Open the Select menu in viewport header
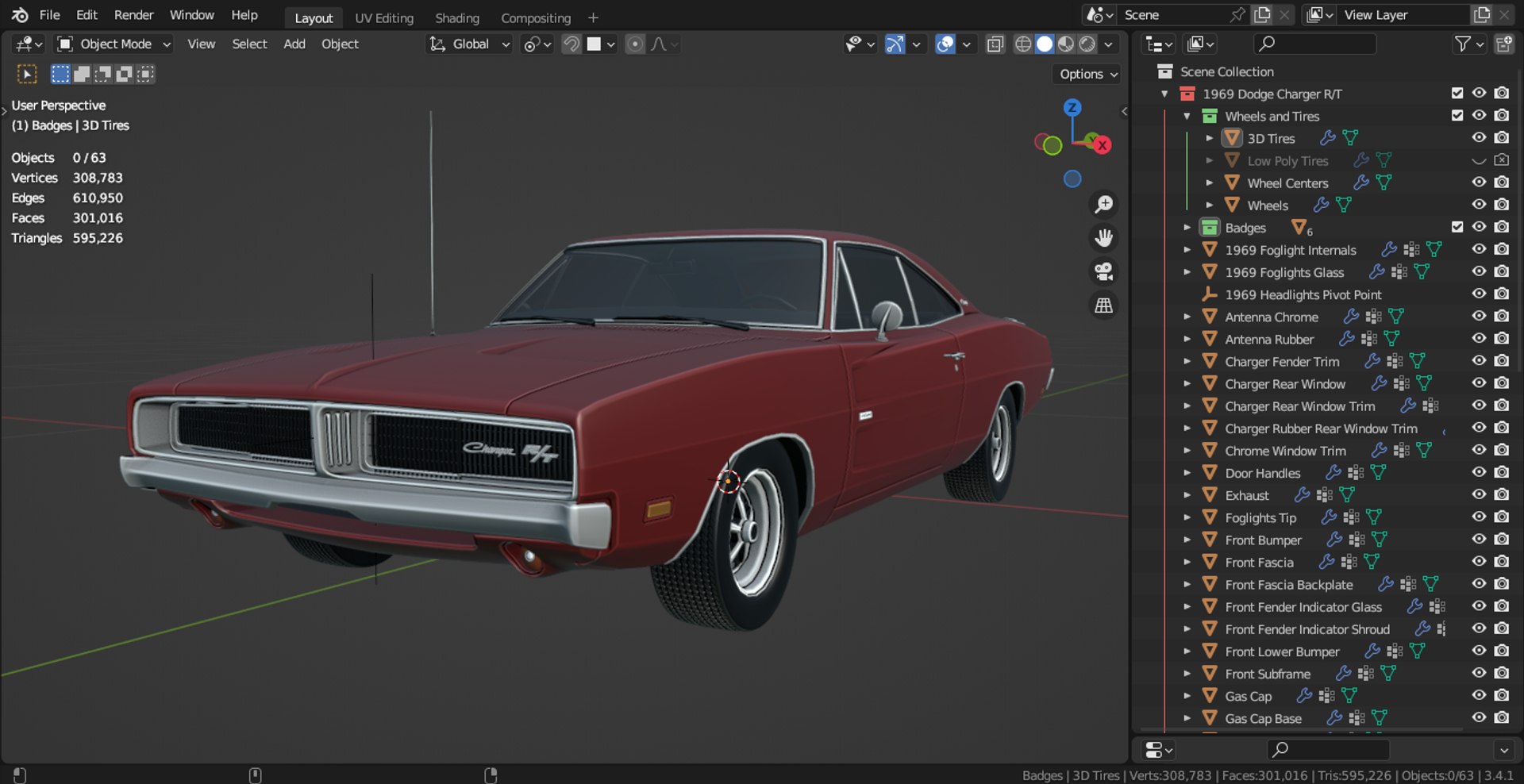 pyautogui.click(x=249, y=44)
